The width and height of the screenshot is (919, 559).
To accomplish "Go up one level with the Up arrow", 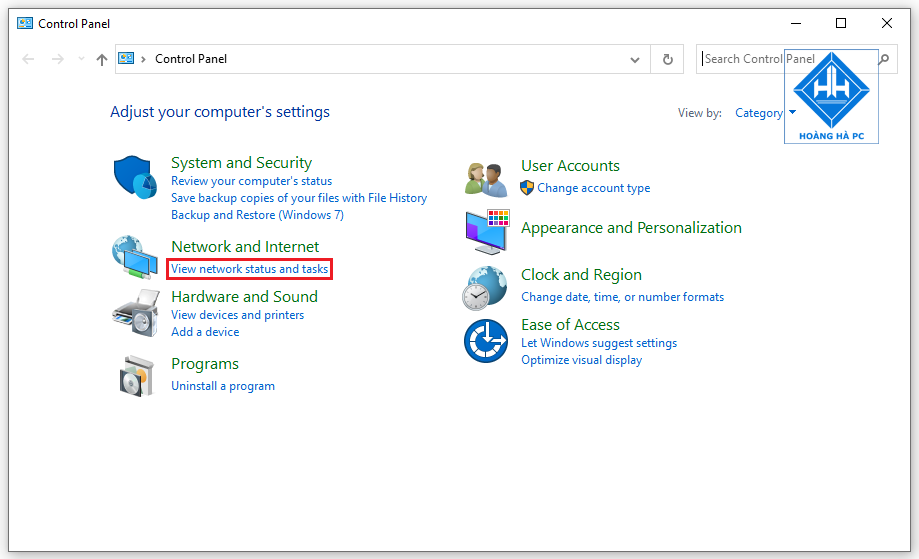I will click(x=102, y=59).
